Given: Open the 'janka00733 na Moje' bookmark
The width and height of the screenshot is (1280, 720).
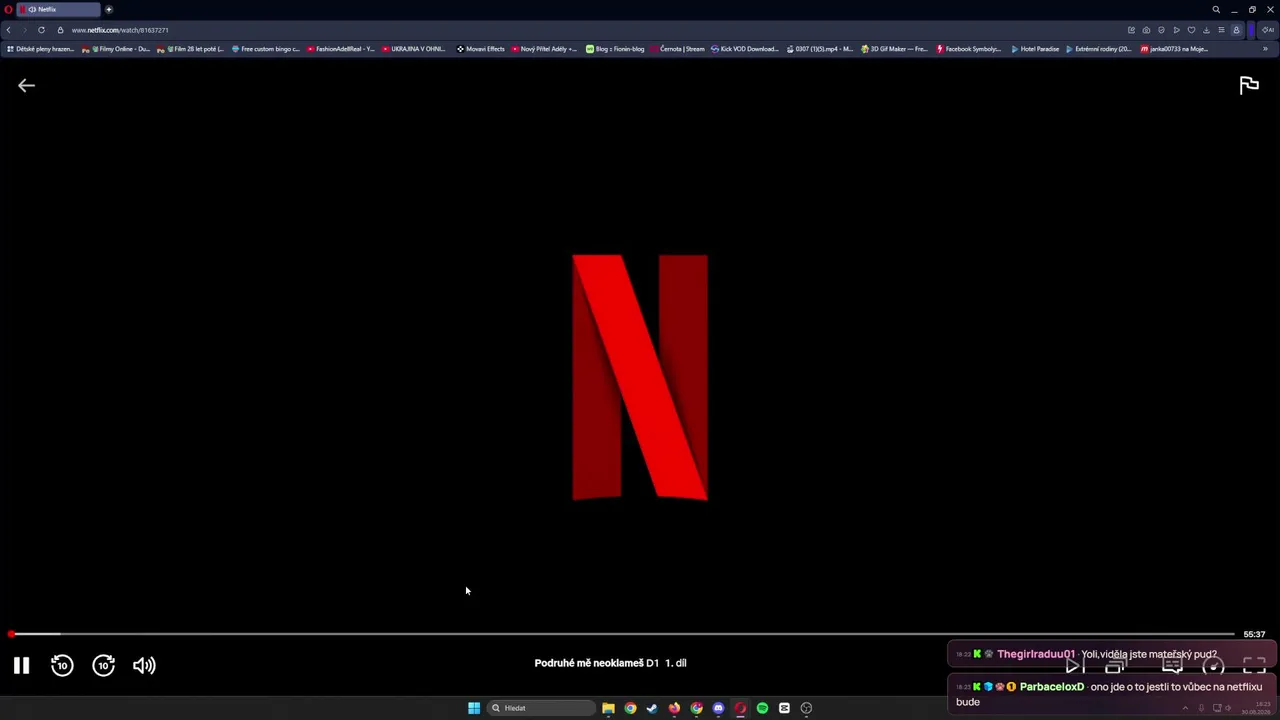Looking at the screenshot, I should pos(1175,49).
